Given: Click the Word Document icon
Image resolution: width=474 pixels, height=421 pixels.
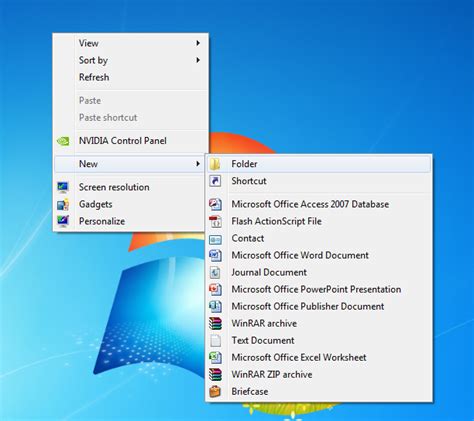Looking at the screenshot, I should (215, 255).
